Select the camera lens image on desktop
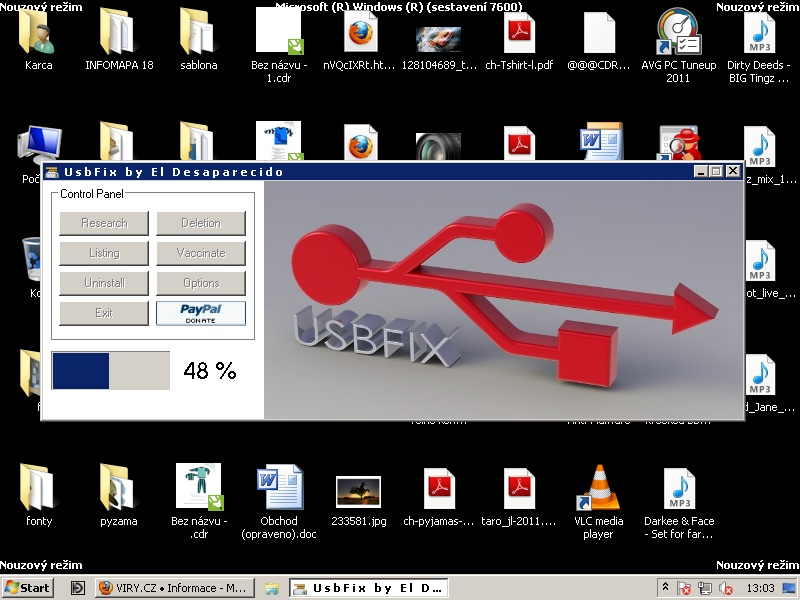800x600 pixels. (x=438, y=147)
